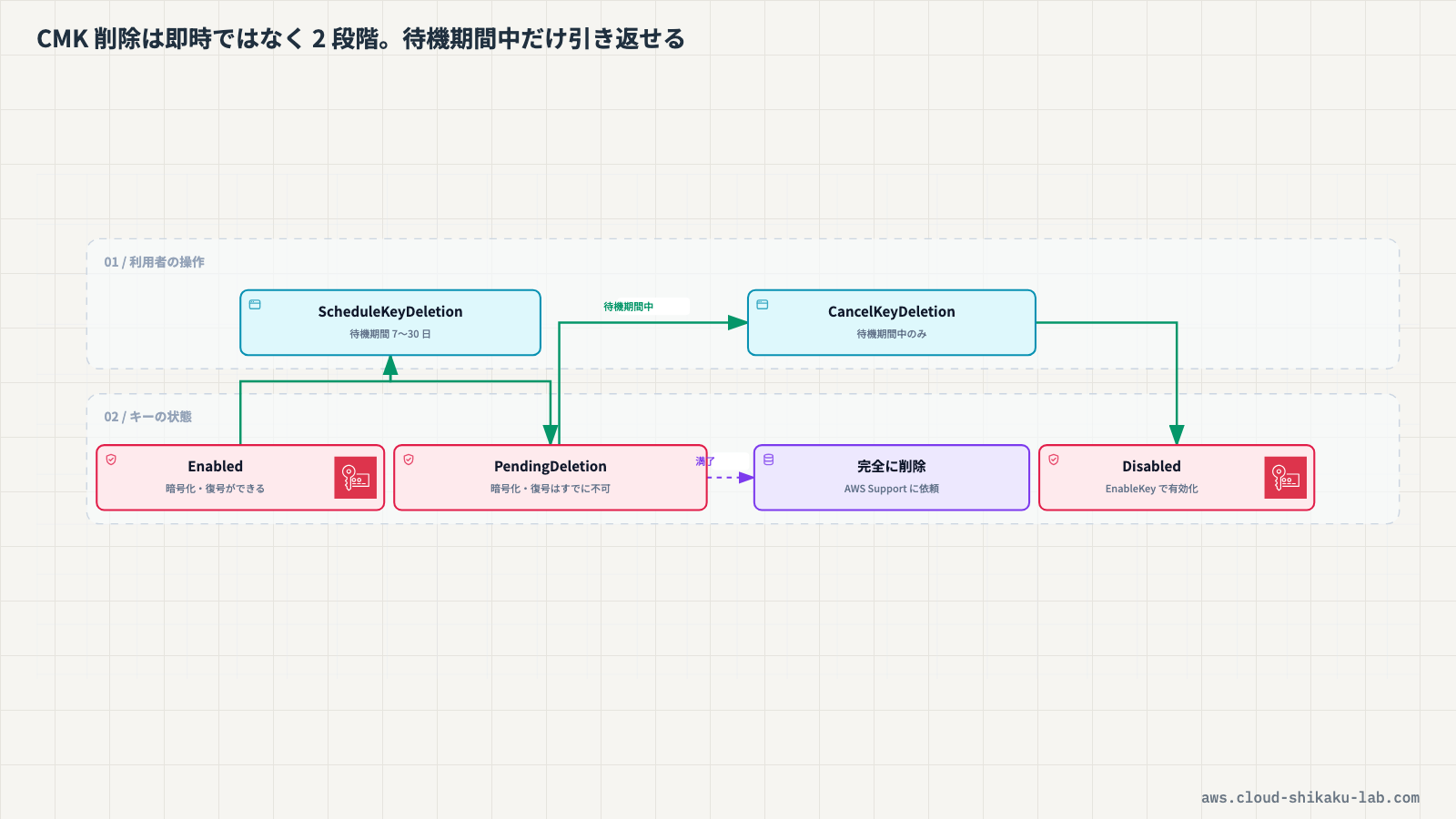Click the 満了 label on the dashed arrow

(x=705, y=461)
